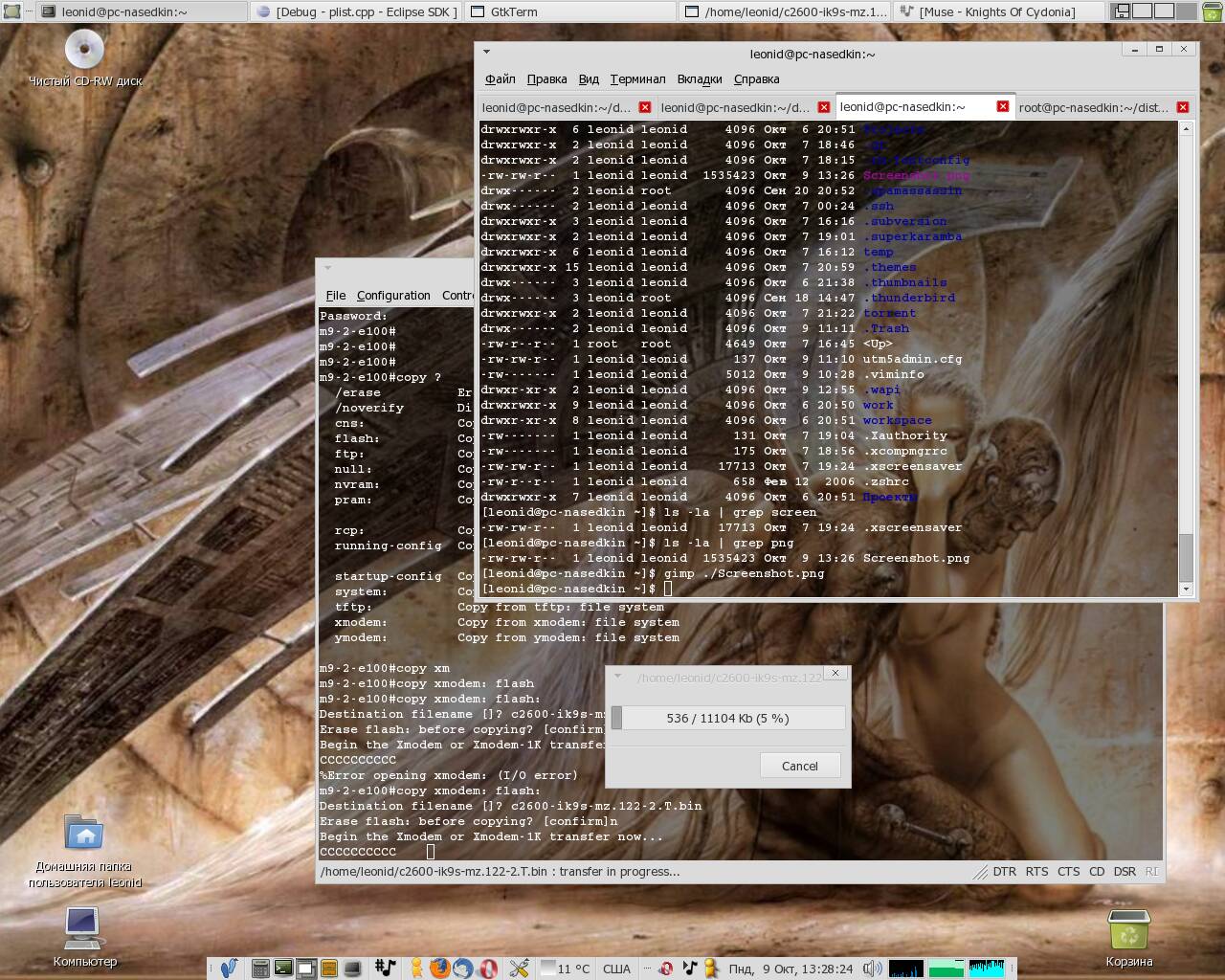This screenshot has height=980, width=1225.
Task: Launch the music note player icon in panel
Action: (386, 968)
